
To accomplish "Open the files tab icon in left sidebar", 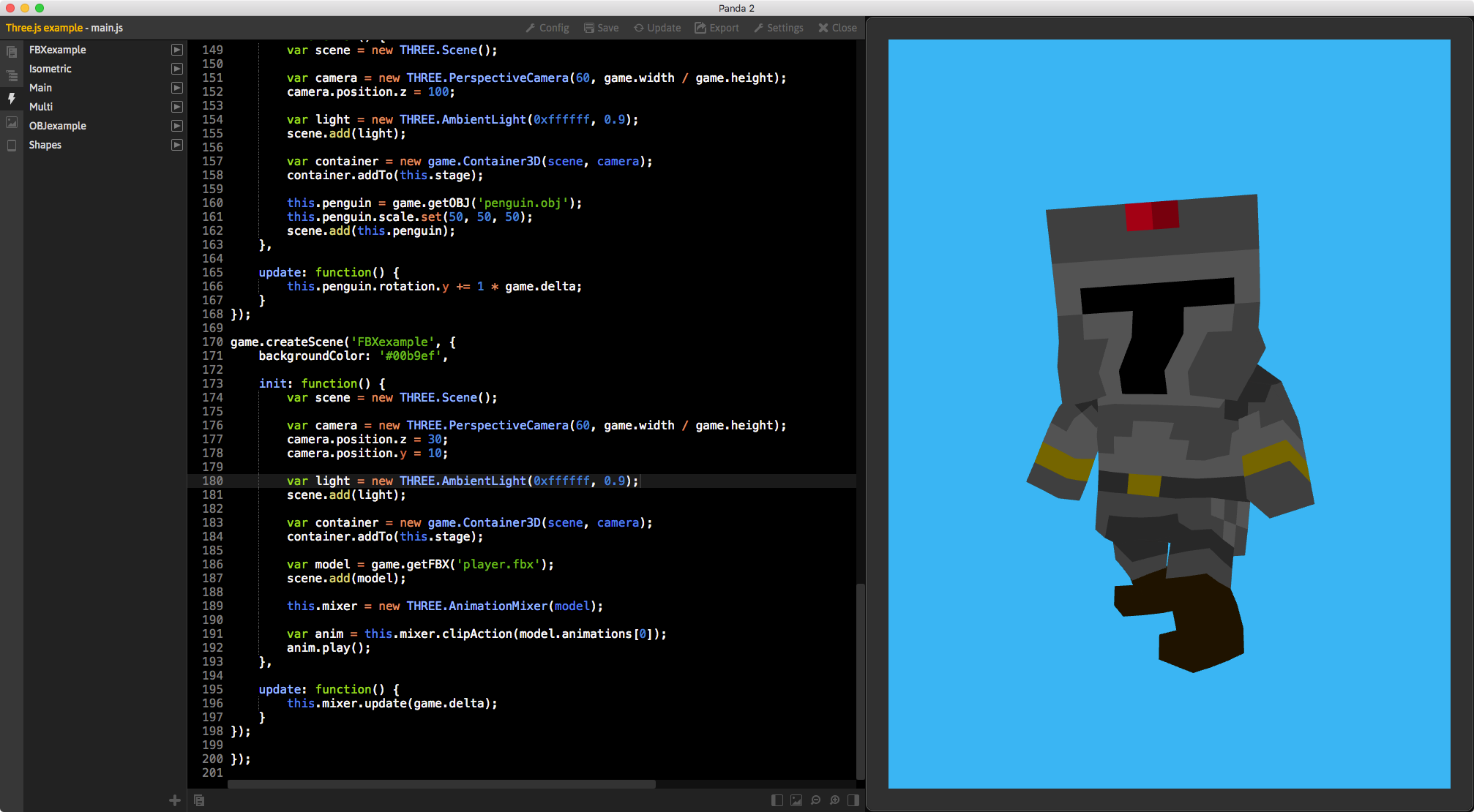I will point(12,52).
